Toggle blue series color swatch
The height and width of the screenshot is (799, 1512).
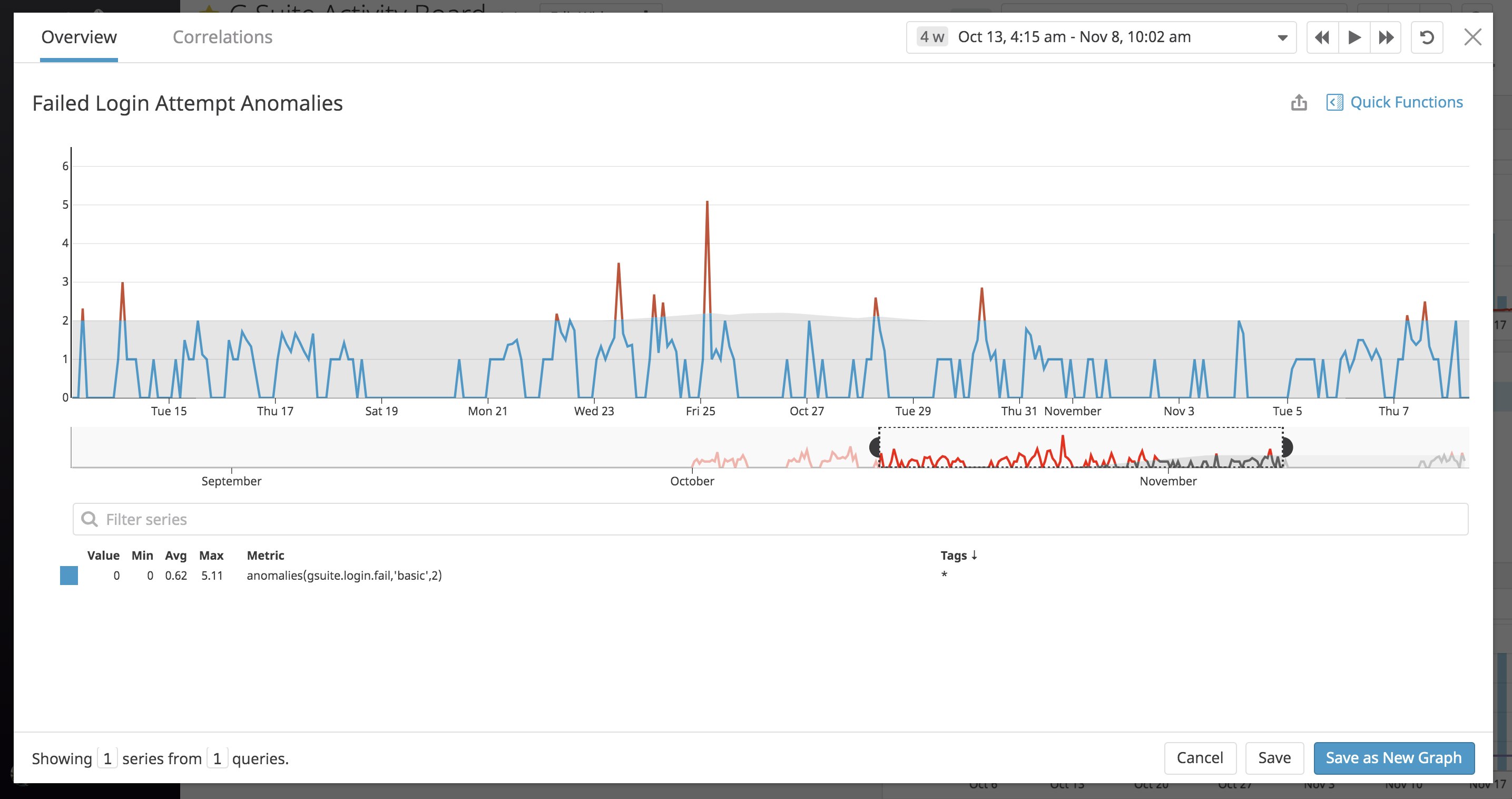pyautogui.click(x=69, y=576)
